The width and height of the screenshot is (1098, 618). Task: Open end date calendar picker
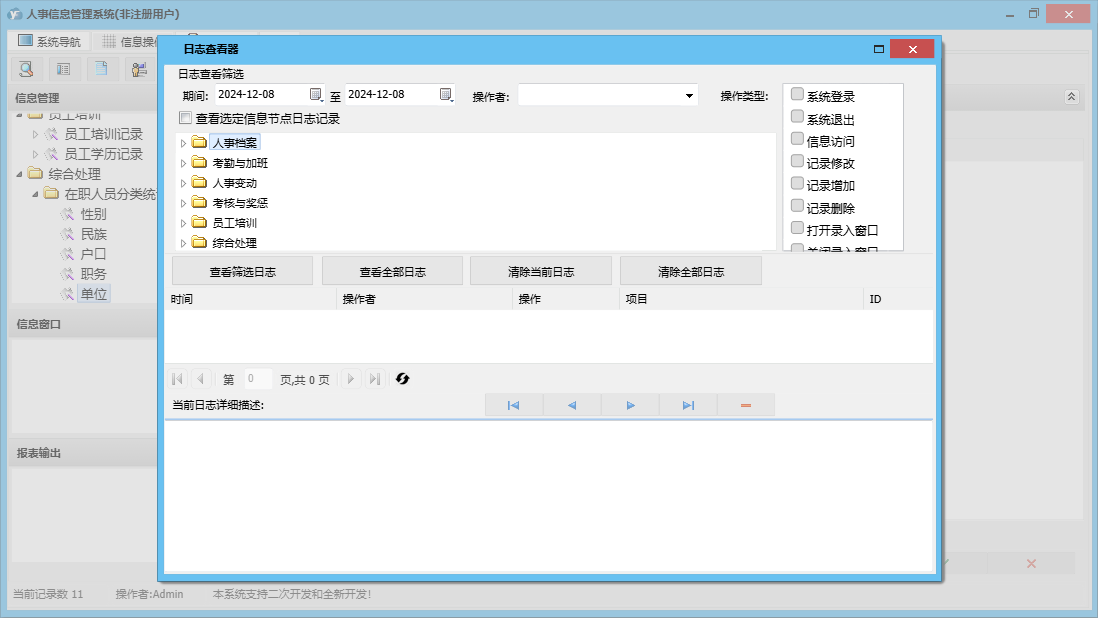pos(446,94)
